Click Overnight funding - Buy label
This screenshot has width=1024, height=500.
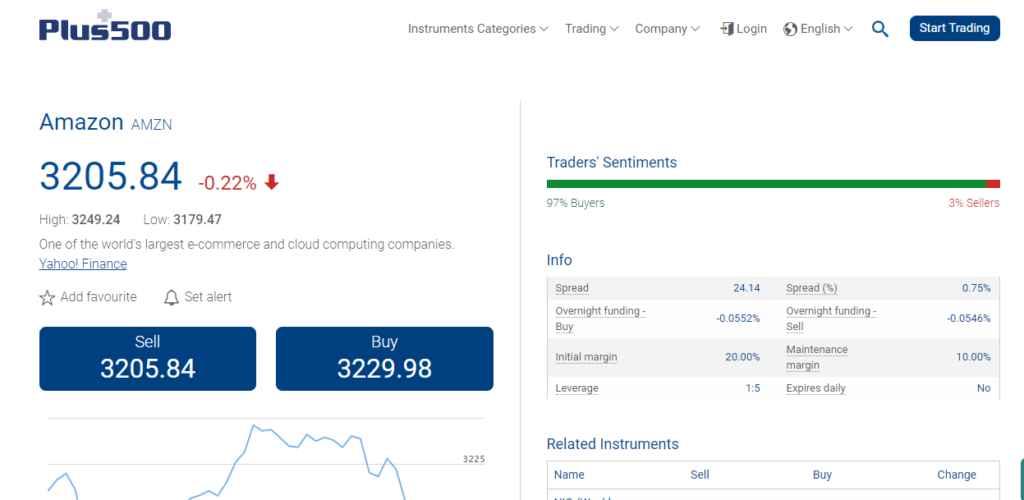[600, 319]
